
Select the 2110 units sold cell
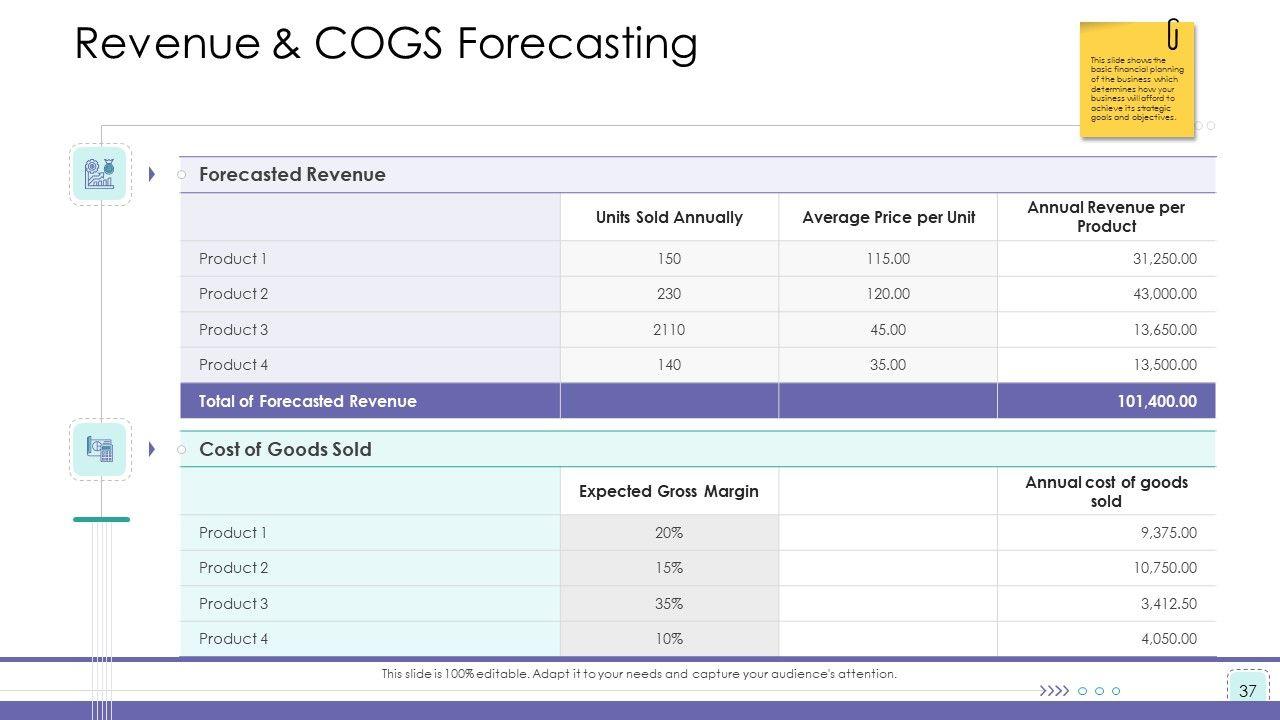[x=669, y=330]
